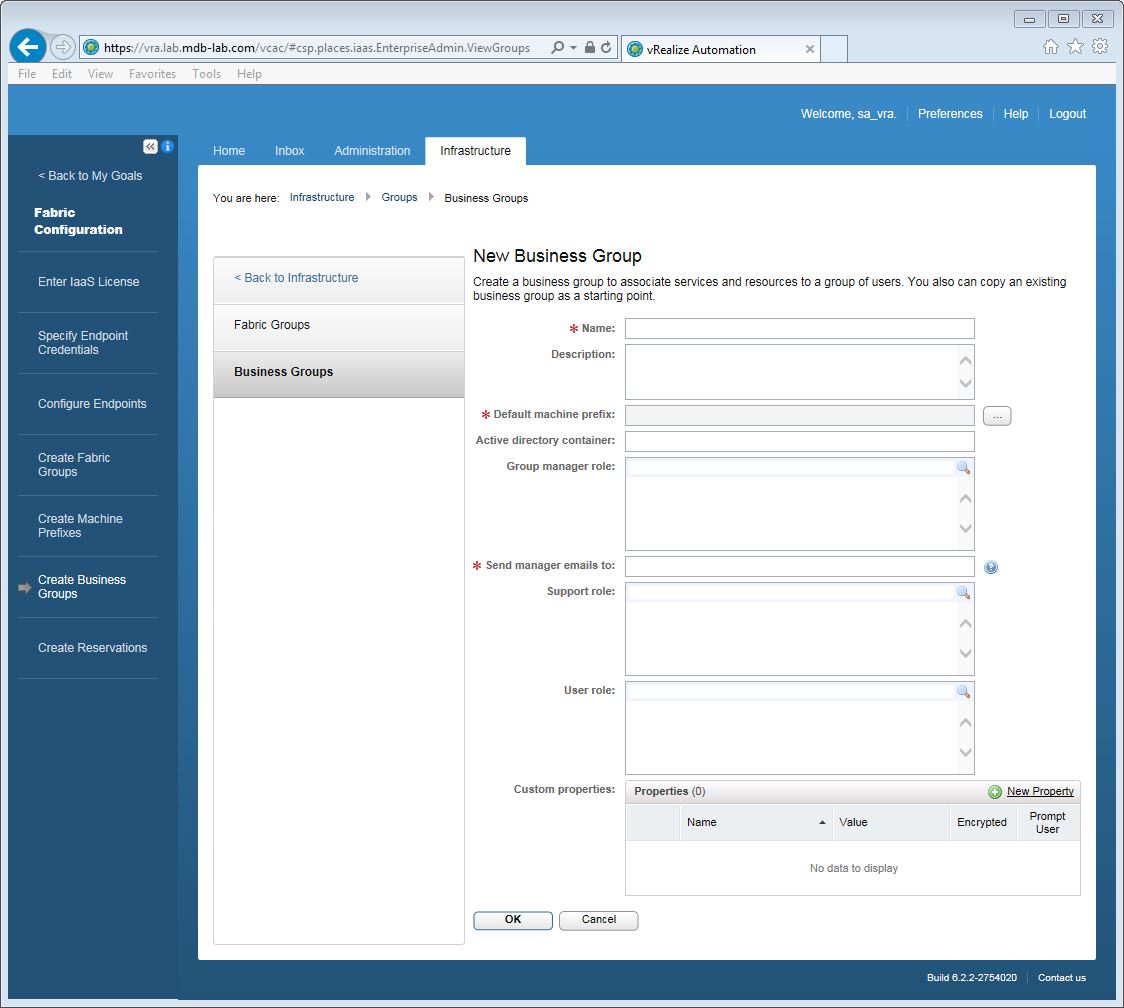
Task: Open the Inbox tab
Action: pos(289,151)
